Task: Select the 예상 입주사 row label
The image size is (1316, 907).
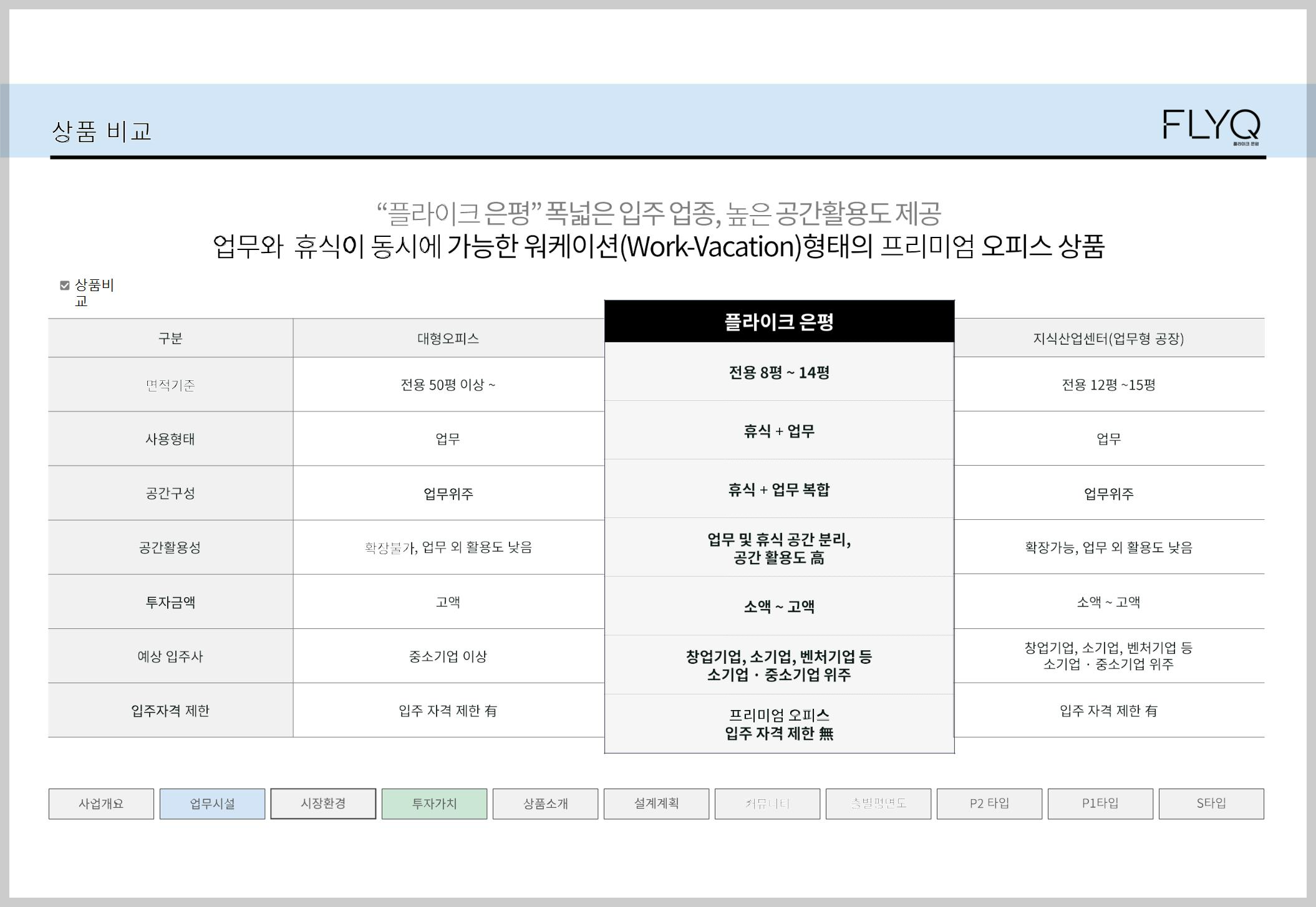Action: [170, 656]
